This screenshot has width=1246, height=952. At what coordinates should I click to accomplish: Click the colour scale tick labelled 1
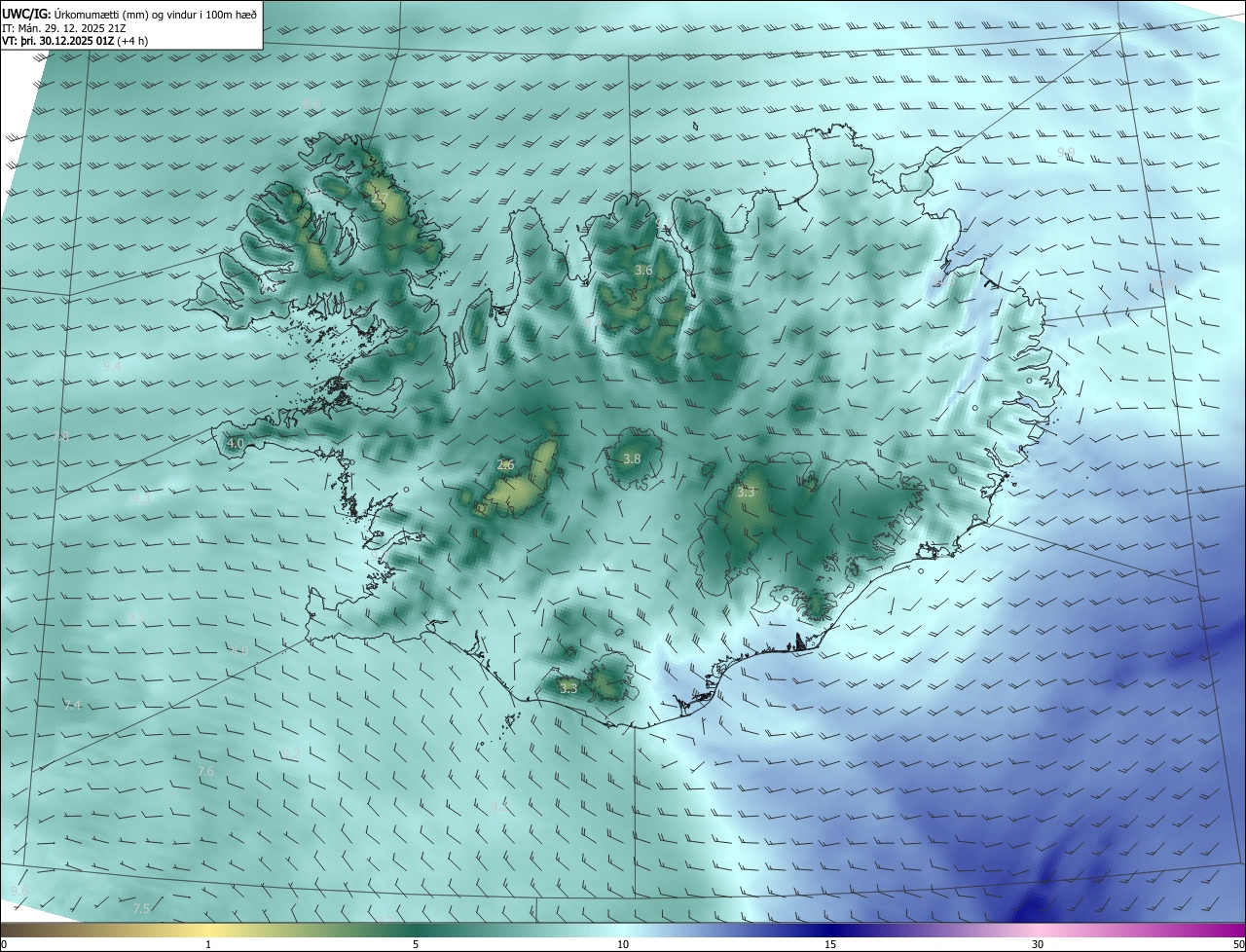click(208, 944)
